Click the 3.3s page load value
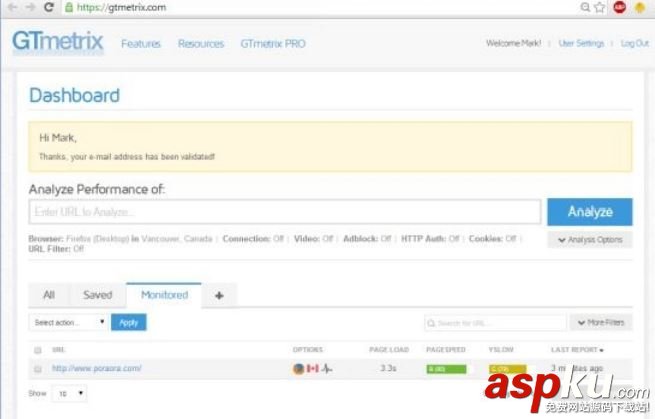This screenshot has width=655, height=419. (x=388, y=368)
